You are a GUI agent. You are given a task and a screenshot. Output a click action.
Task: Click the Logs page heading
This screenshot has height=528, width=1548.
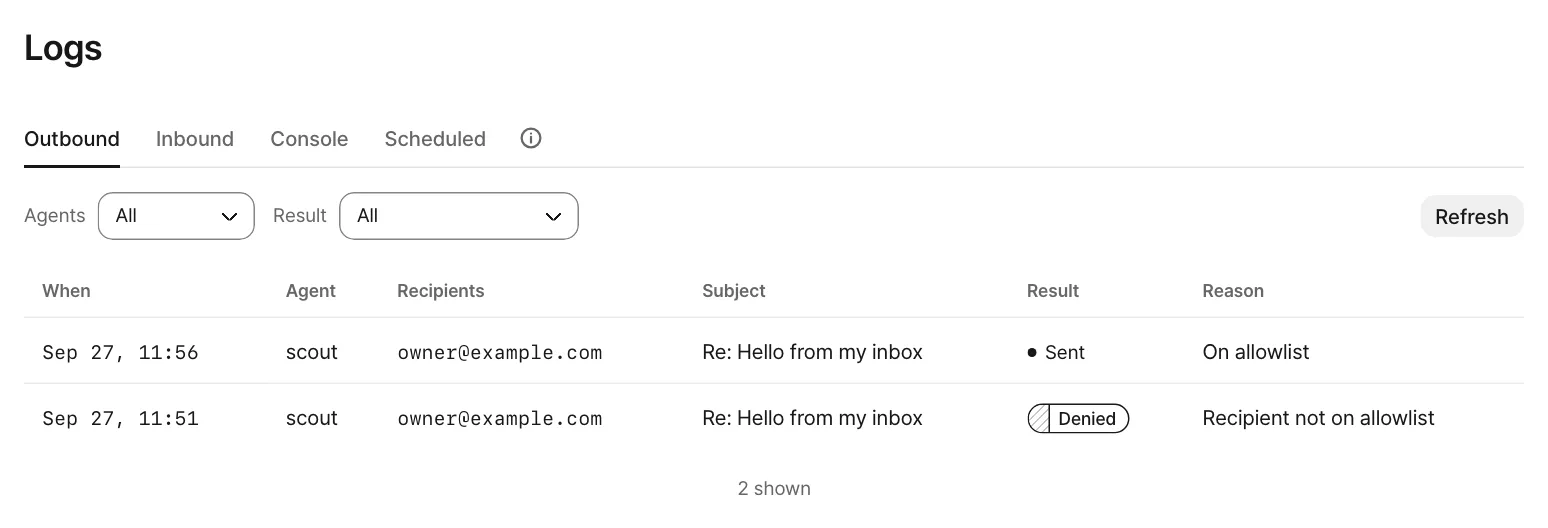pyautogui.click(x=63, y=48)
